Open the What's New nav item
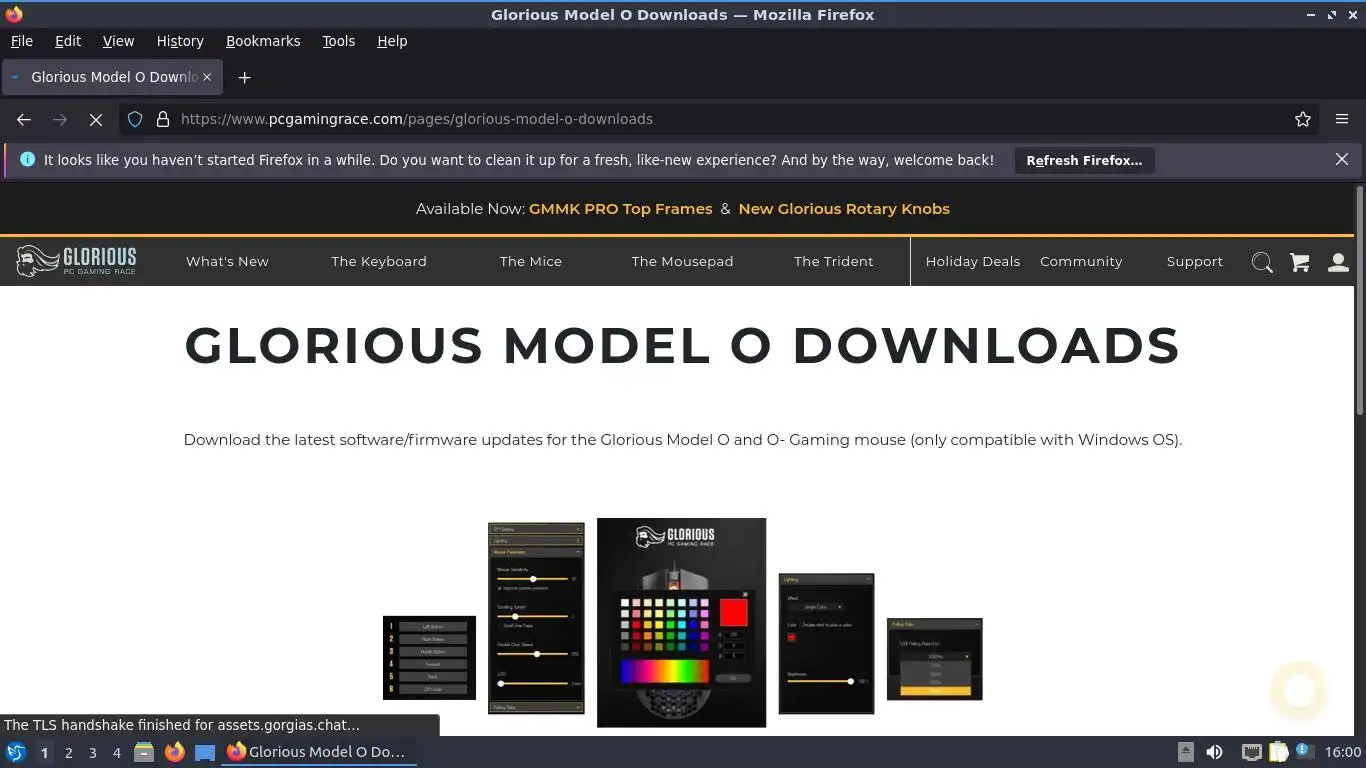Screen dimensions: 1366x768 coord(227,261)
